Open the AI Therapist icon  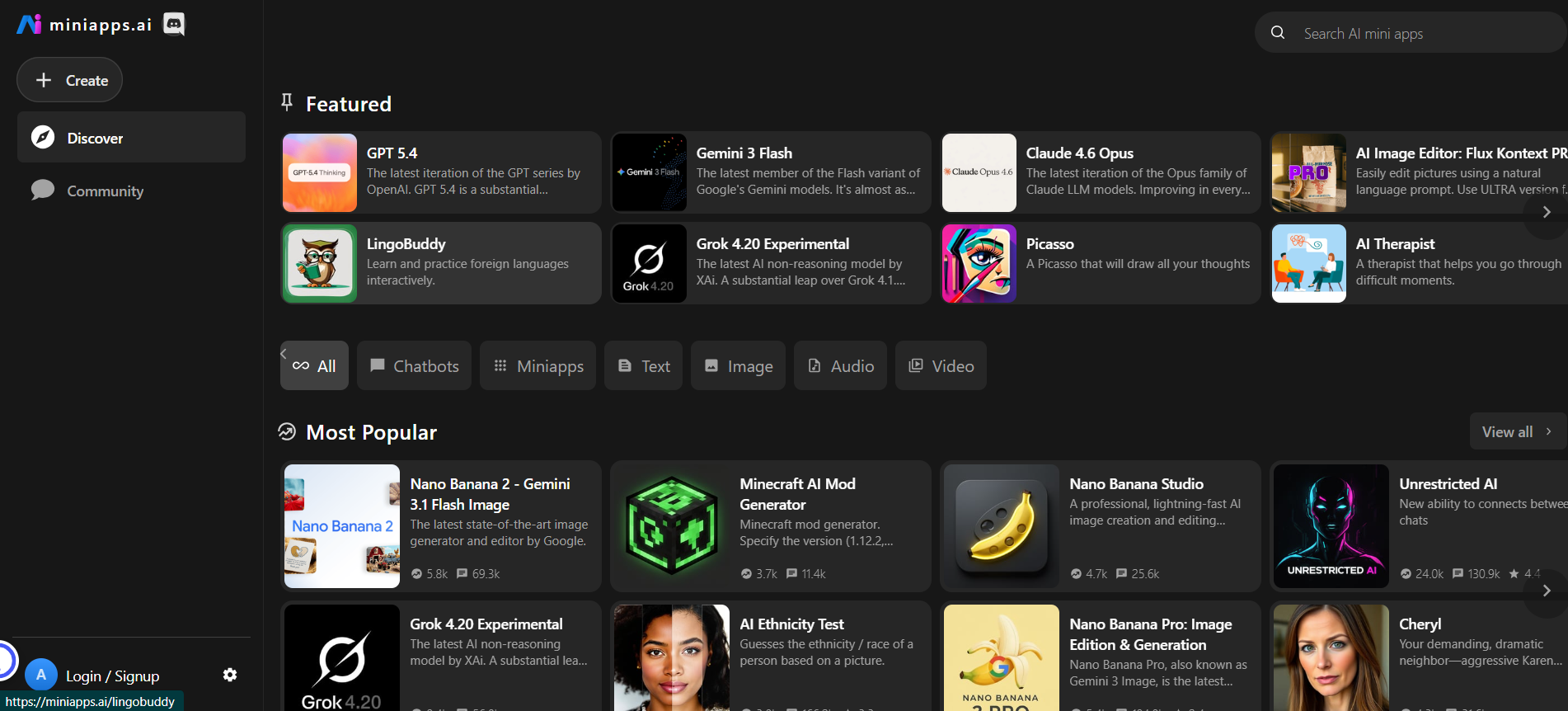pyautogui.click(x=1309, y=263)
